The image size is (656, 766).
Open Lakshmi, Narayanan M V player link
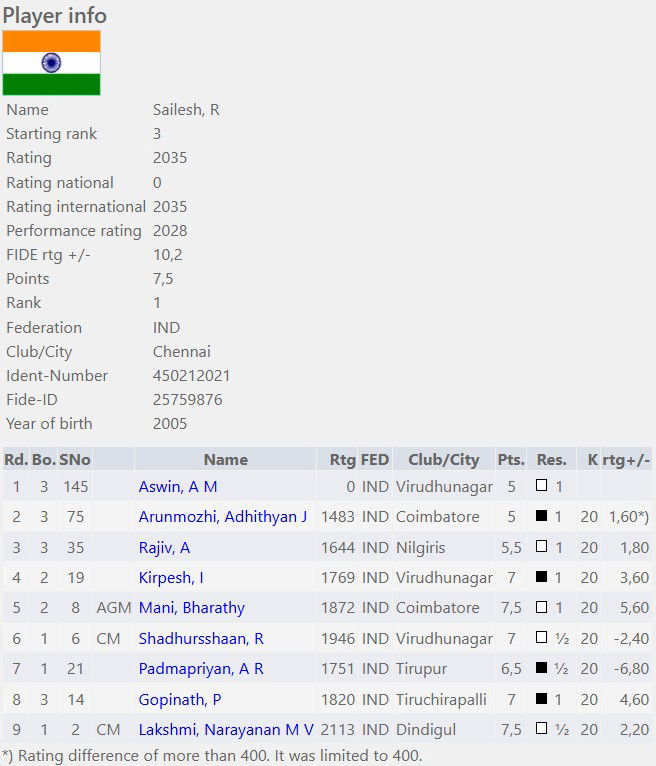[225, 730]
